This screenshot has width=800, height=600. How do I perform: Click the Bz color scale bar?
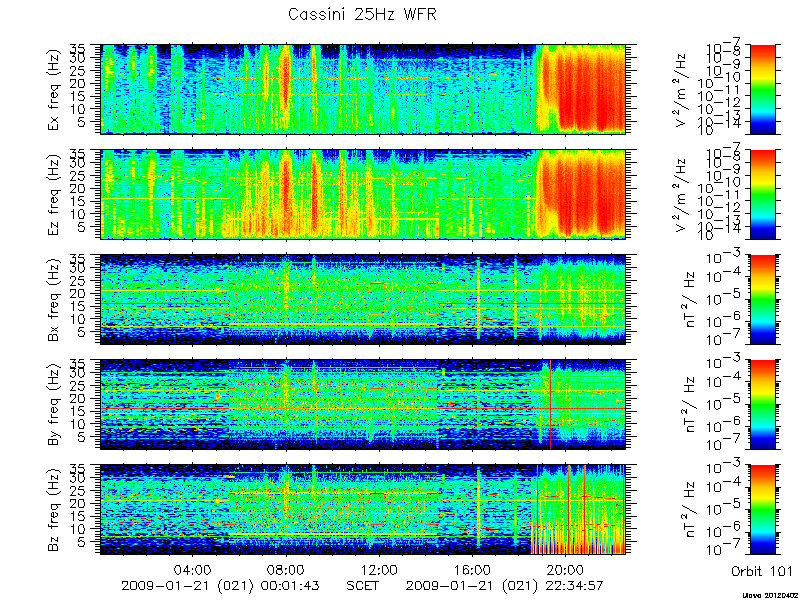coord(762,510)
